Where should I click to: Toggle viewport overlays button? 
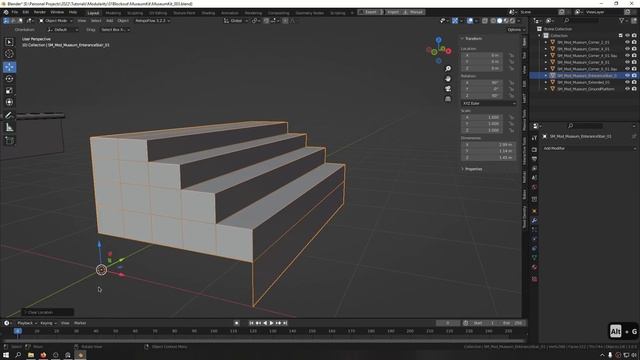click(470, 21)
